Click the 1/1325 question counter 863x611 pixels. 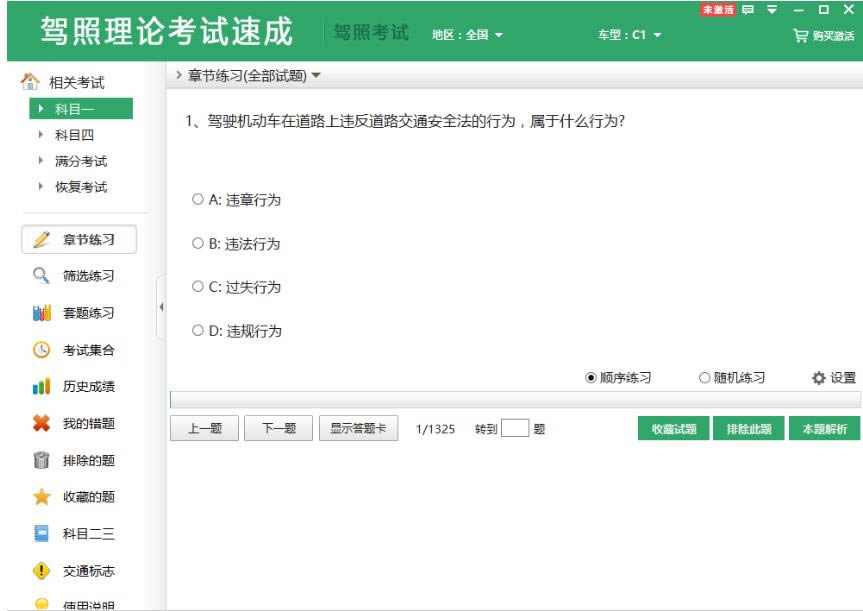tap(435, 429)
